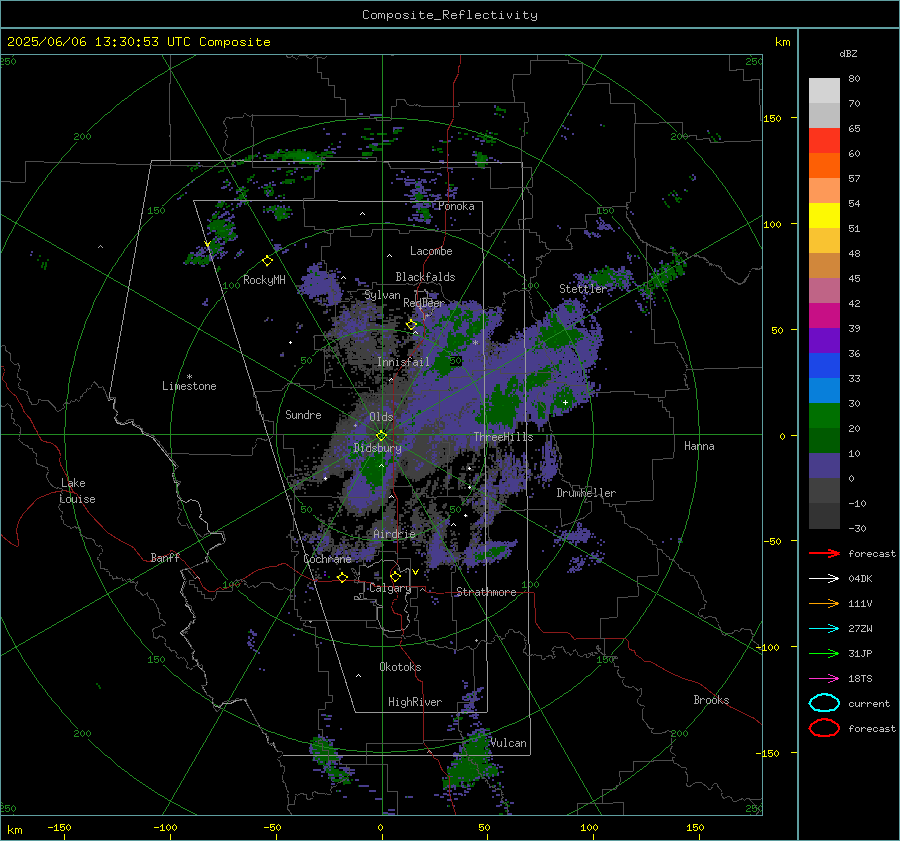Image resolution: width=900 pixels, height=841 pixels.
Task: Click the green 31JP arrow symbol
Action: [x=824, y=653]
